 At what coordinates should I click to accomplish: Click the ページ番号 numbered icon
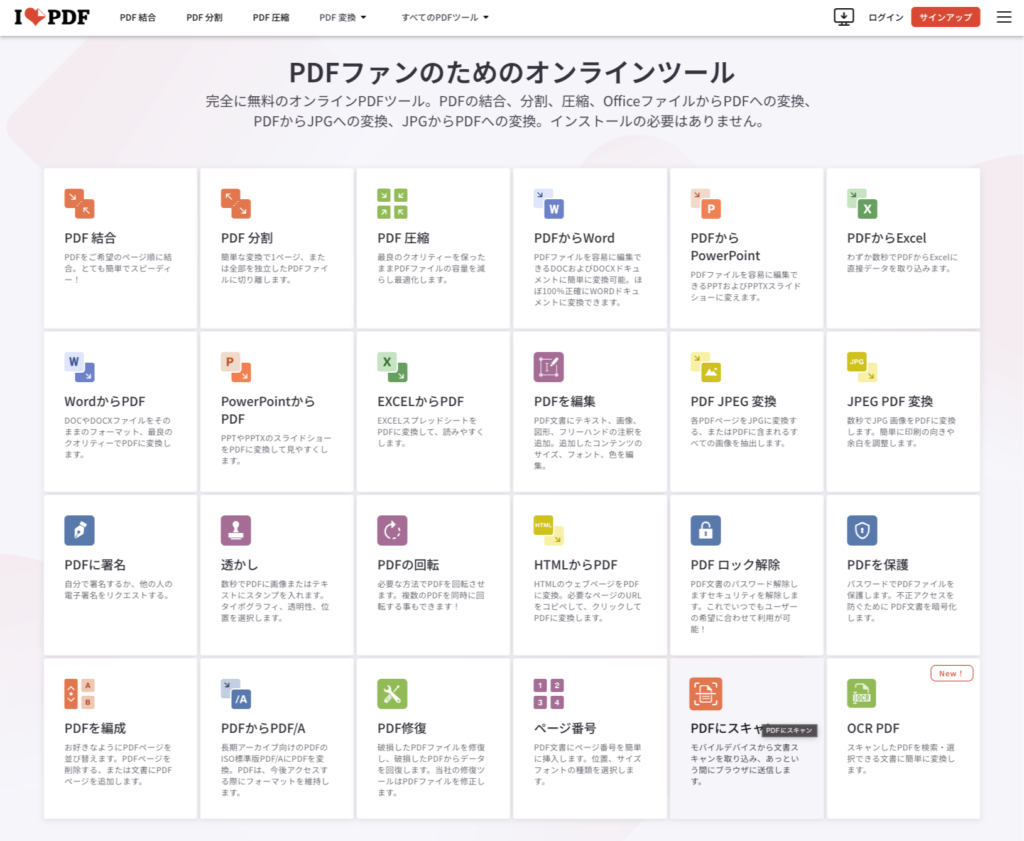[x=549, y=693]
